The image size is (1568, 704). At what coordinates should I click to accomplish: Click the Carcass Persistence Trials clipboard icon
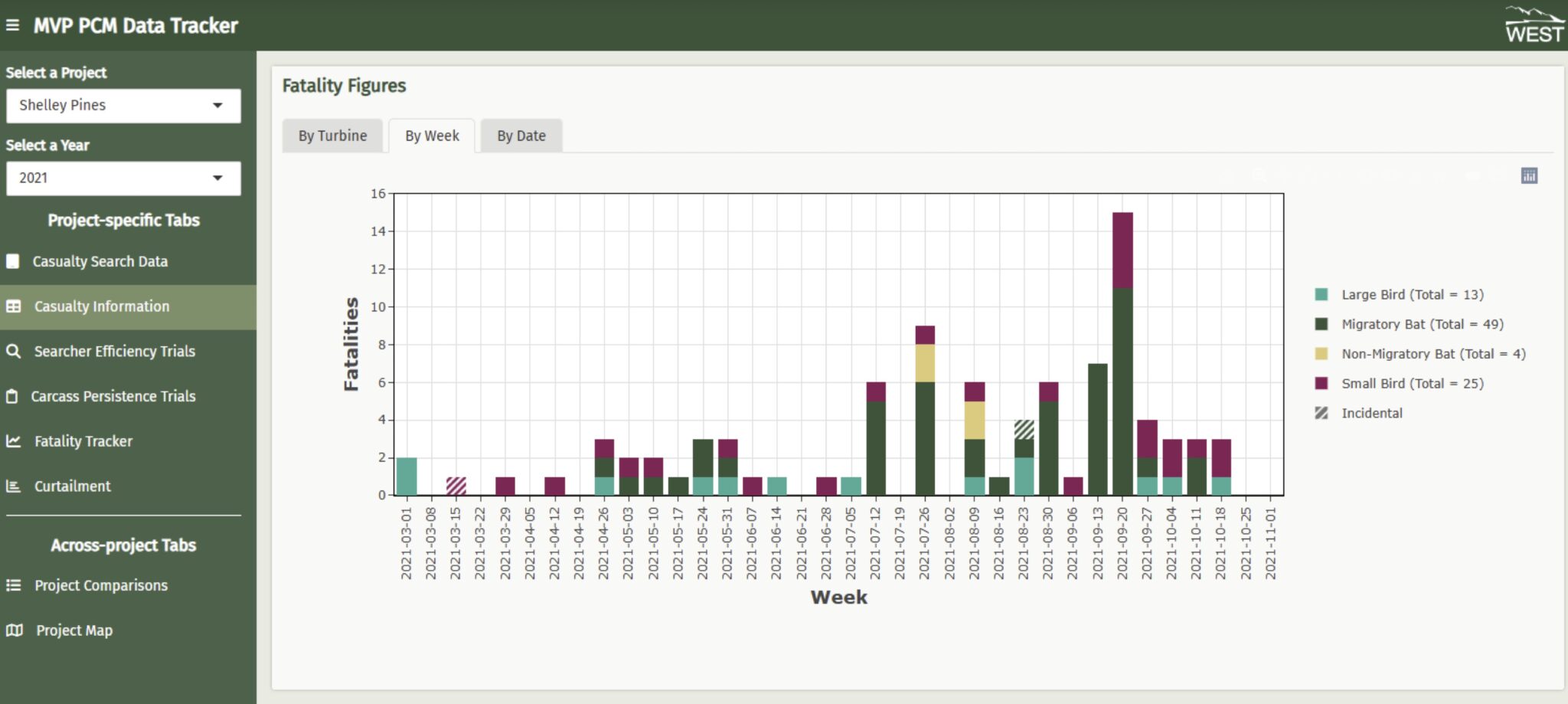(x=12, y=397)
